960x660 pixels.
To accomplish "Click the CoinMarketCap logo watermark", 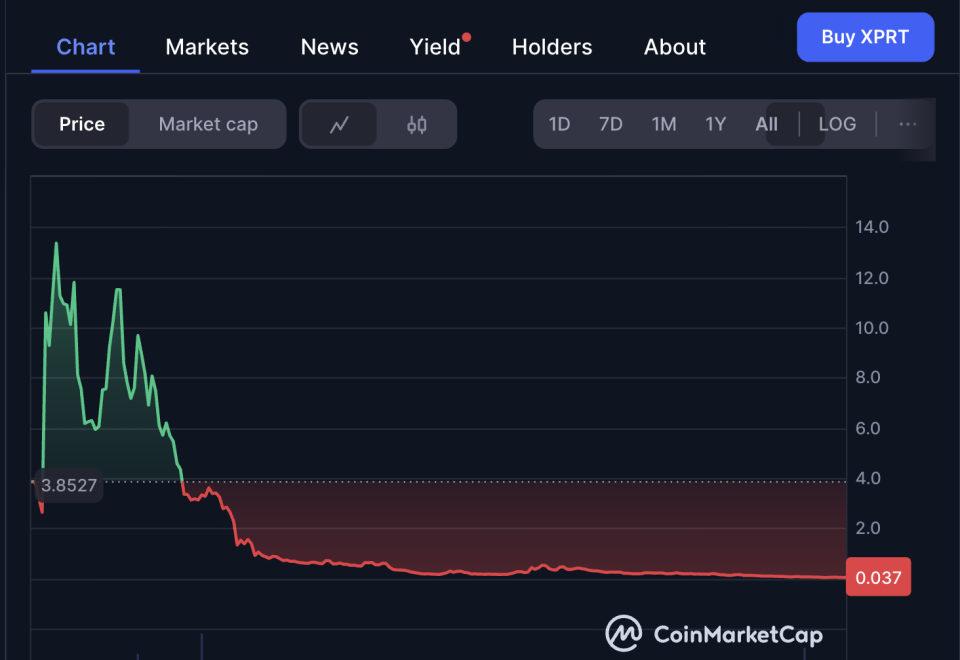I will tap(714, 634).
